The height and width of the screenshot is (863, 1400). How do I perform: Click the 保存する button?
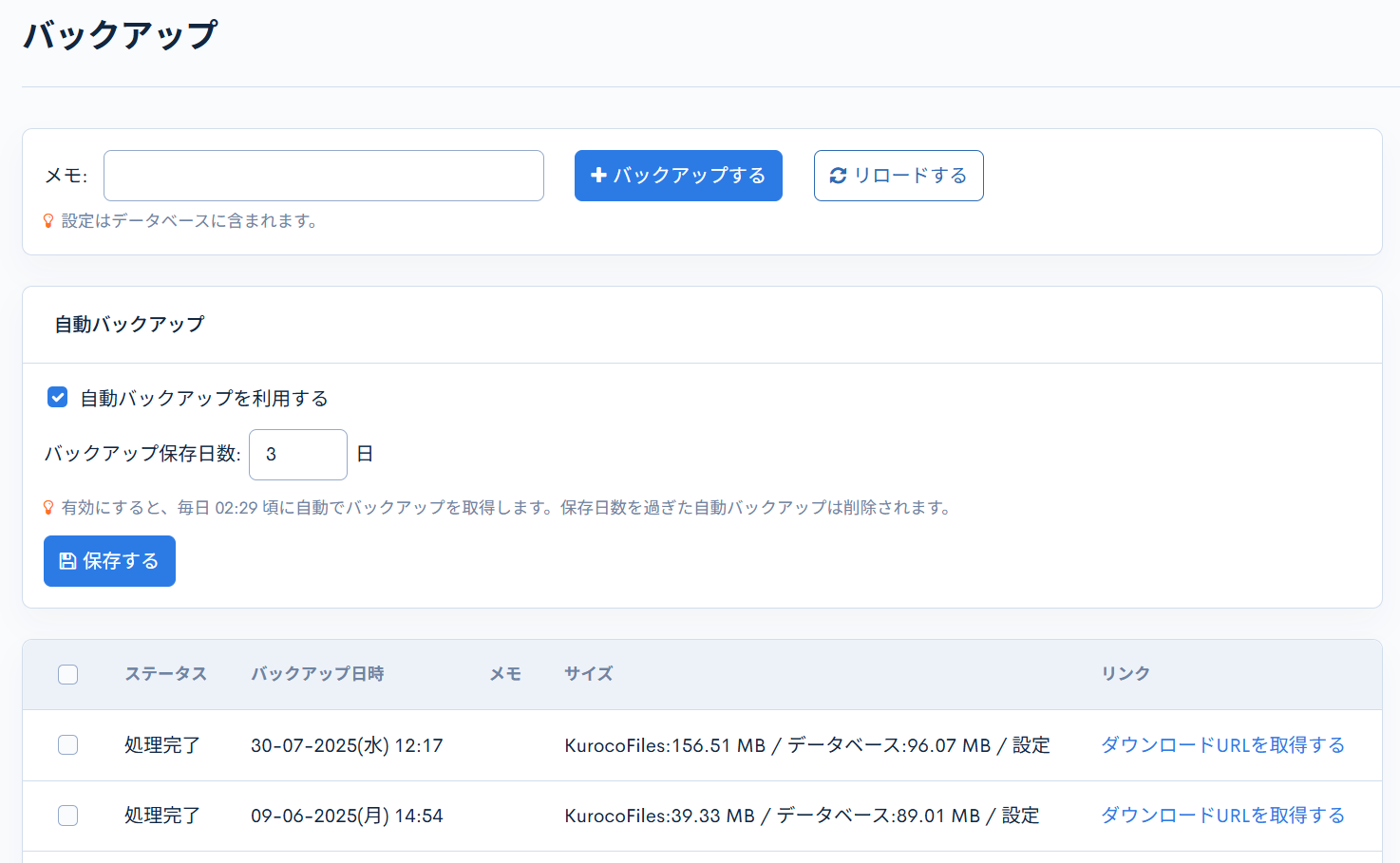[109, 561]
